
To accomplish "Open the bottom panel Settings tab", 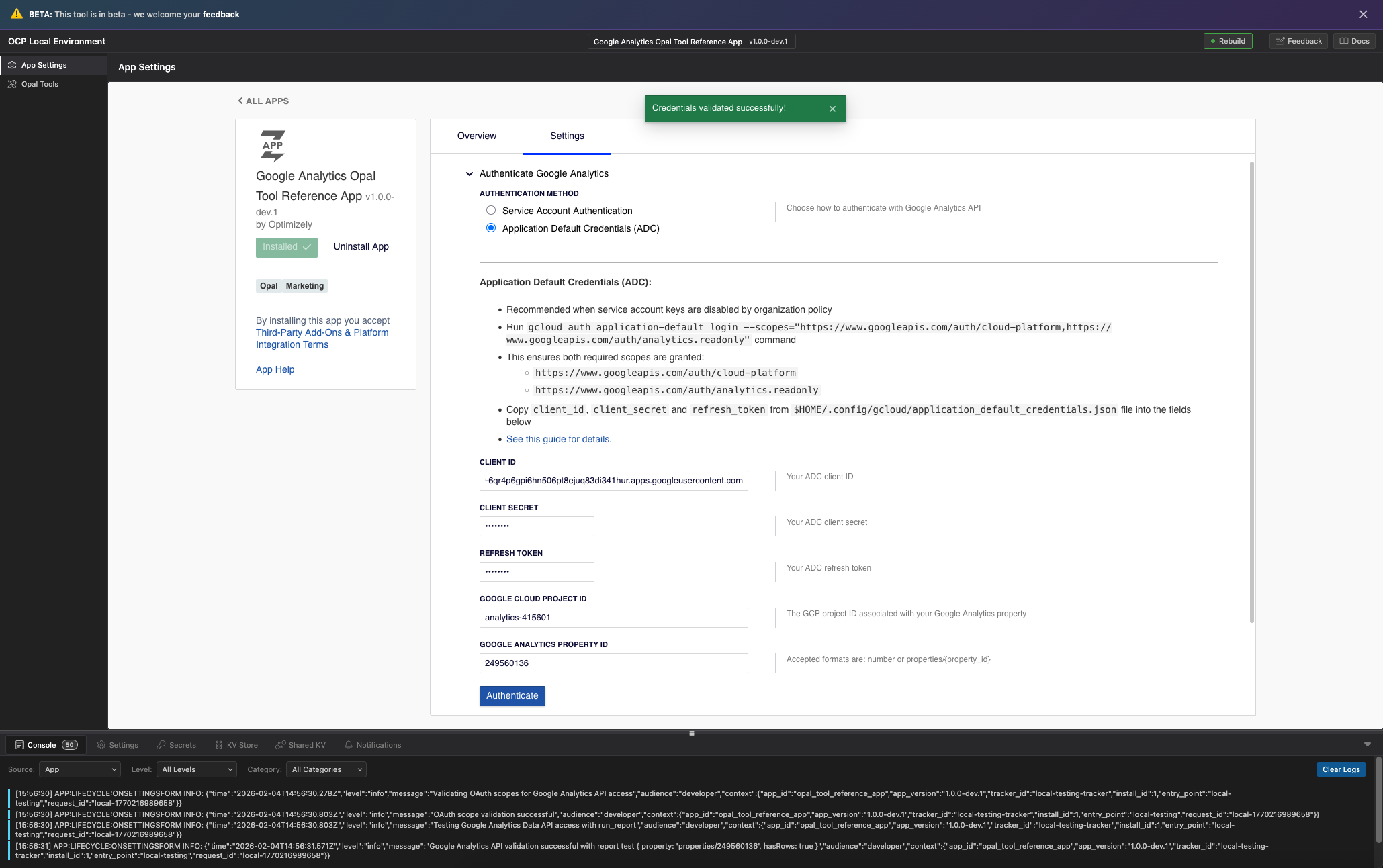I will click(118, 745).
